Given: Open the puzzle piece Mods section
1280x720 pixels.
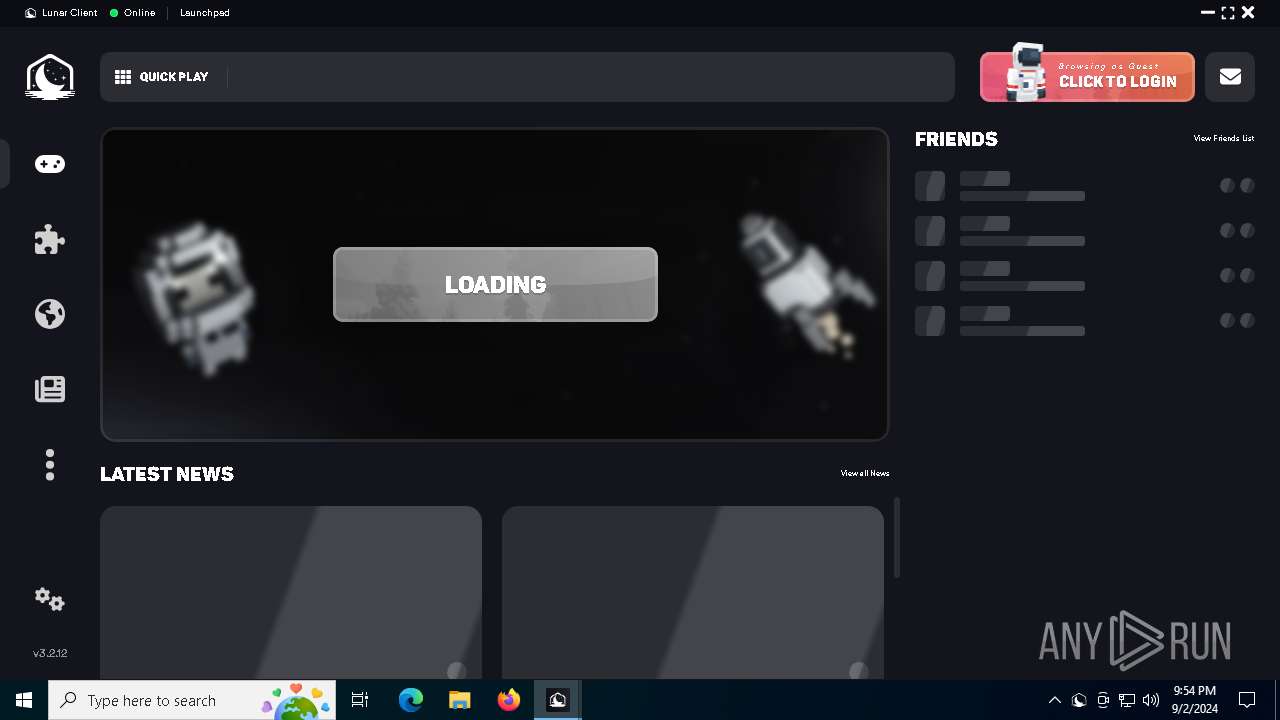Looking at the screenshot, I should tap(50, 239).
